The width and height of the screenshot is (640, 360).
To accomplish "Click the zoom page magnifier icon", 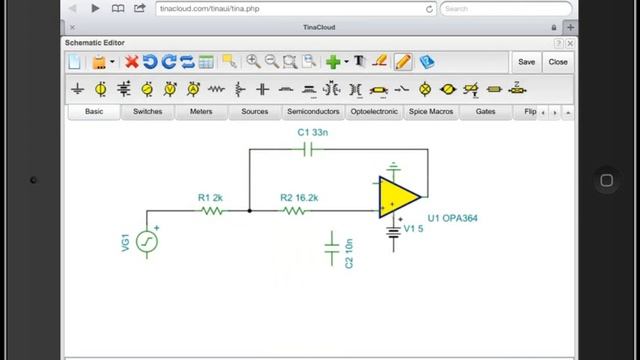I will point(309,62).
